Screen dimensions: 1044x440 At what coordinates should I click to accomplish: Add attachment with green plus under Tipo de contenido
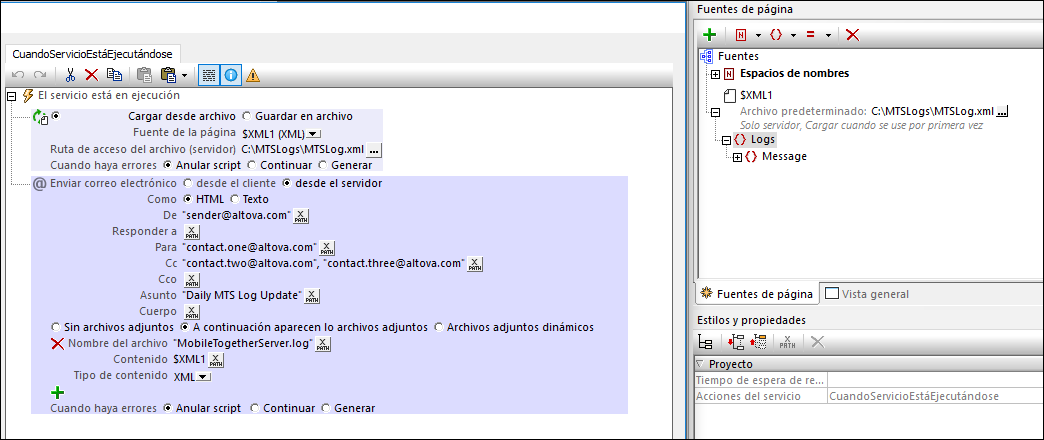57,392
